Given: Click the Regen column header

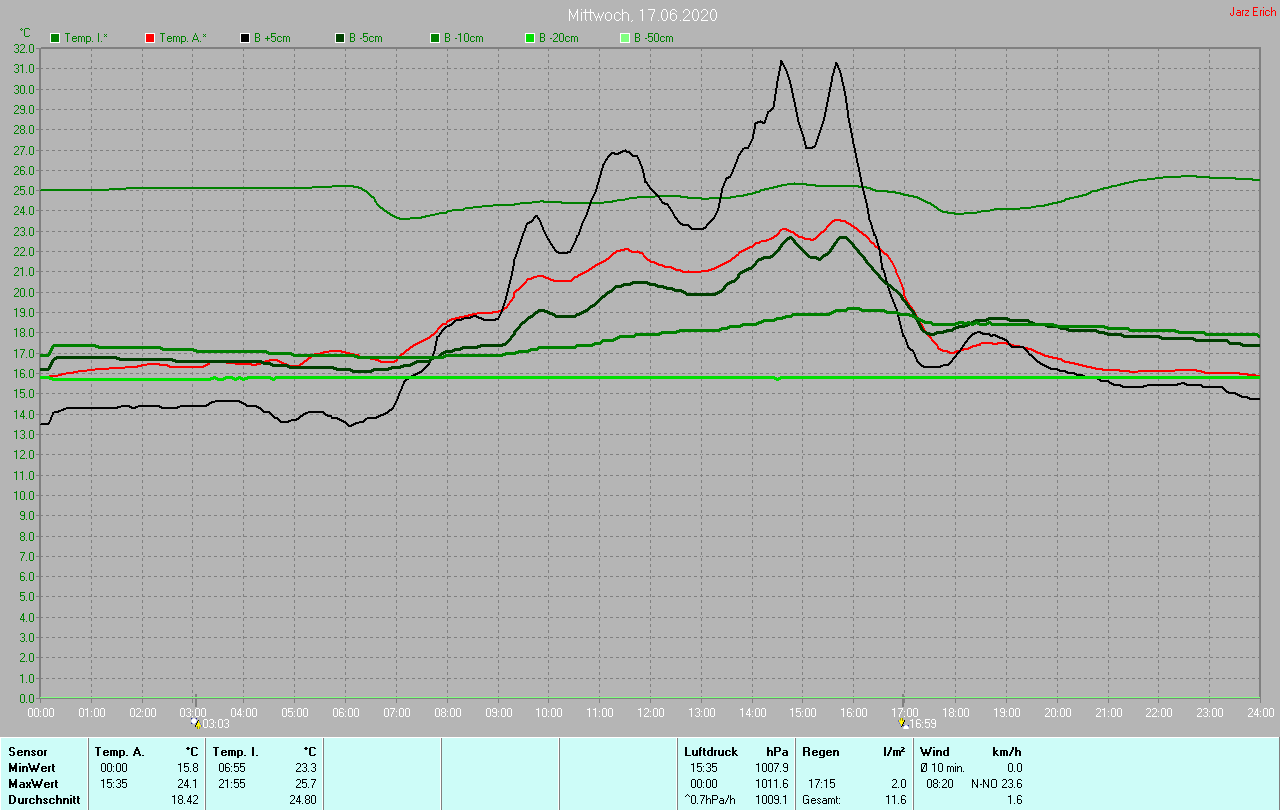Looking at the screenshot, I should point(821,751).
